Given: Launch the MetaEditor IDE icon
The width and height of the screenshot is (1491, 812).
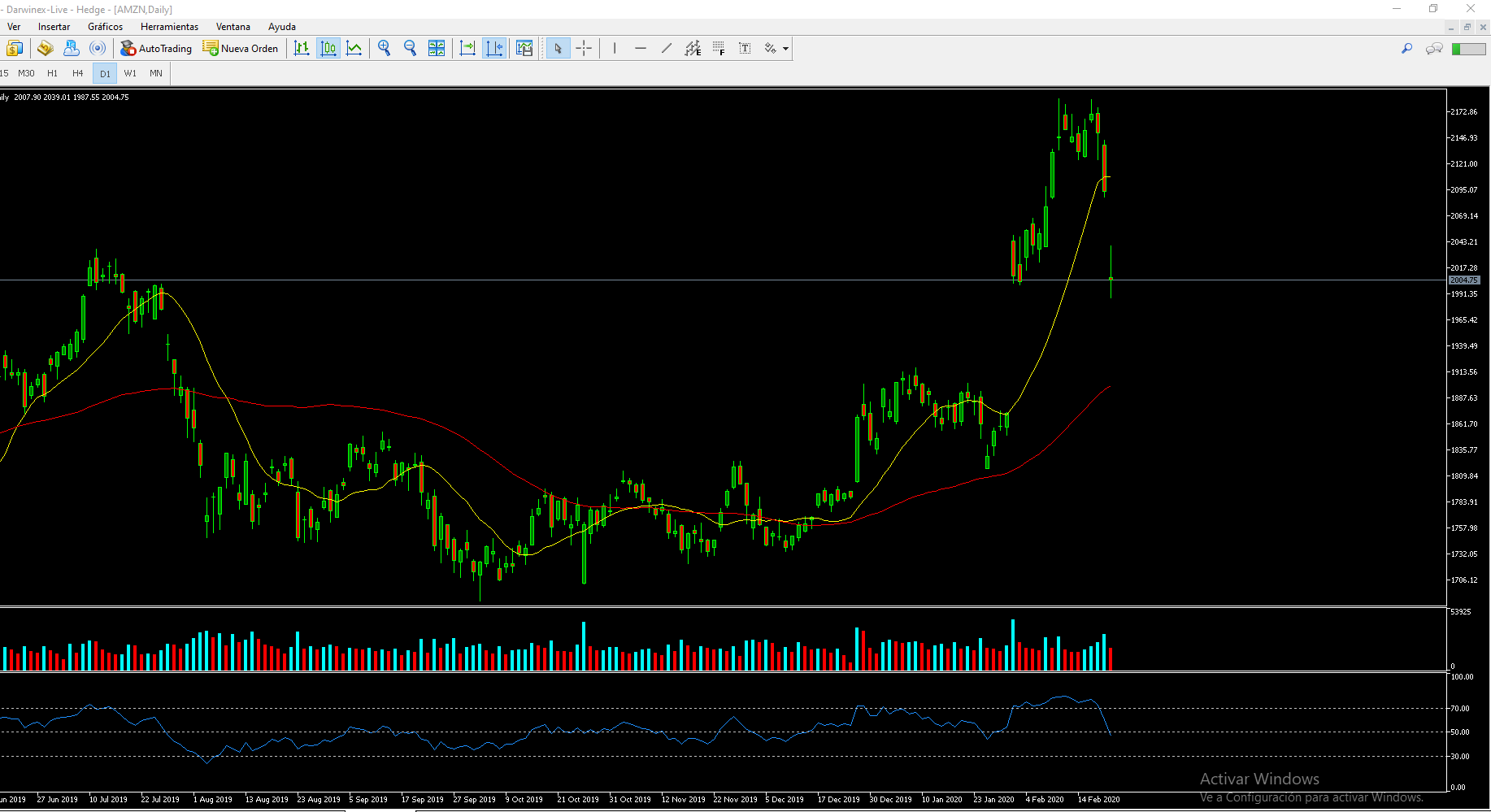Looking at the screenshot, I should point(46,49).
